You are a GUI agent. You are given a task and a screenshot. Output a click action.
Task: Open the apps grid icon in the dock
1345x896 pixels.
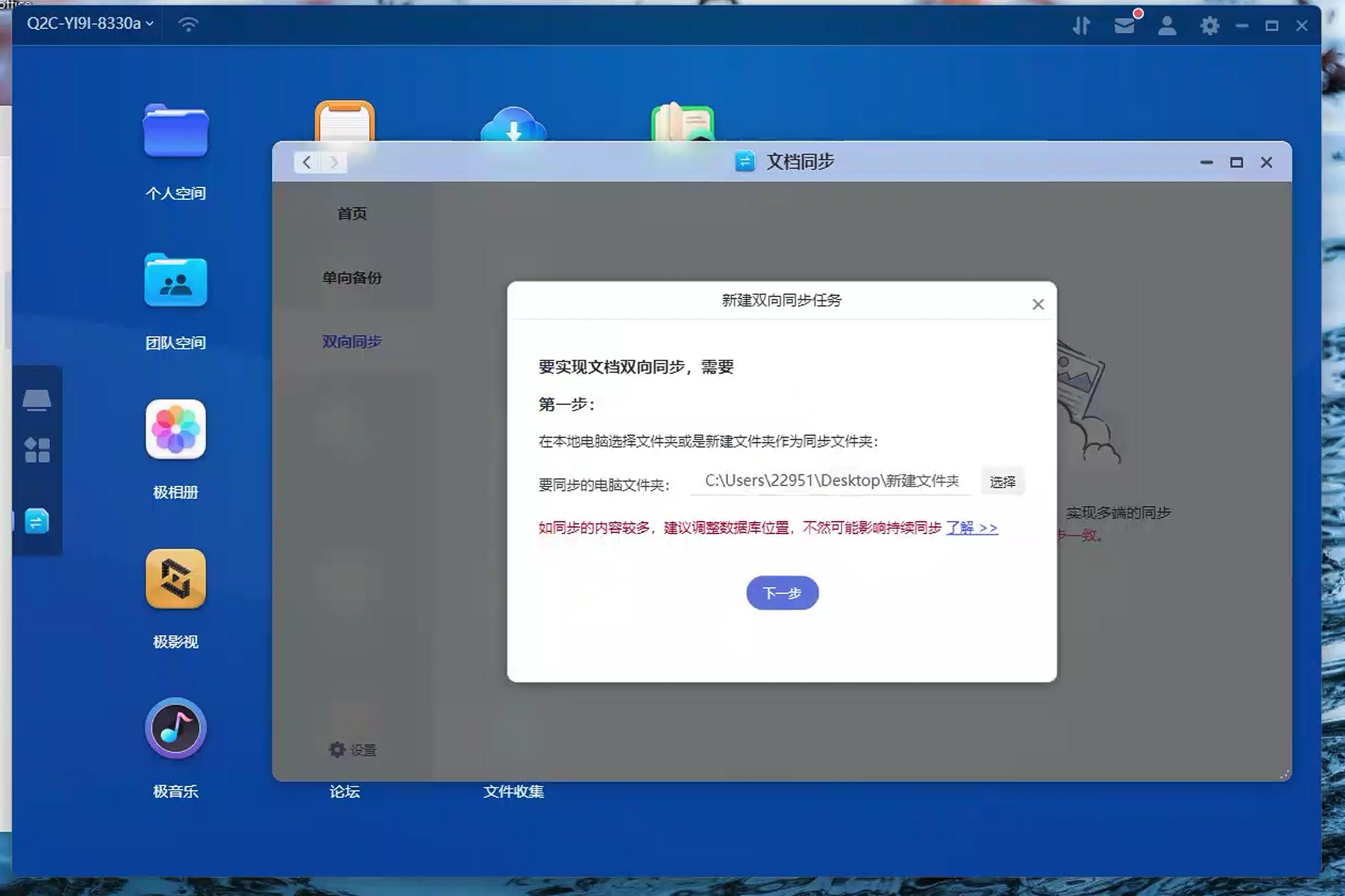[38, 451]
